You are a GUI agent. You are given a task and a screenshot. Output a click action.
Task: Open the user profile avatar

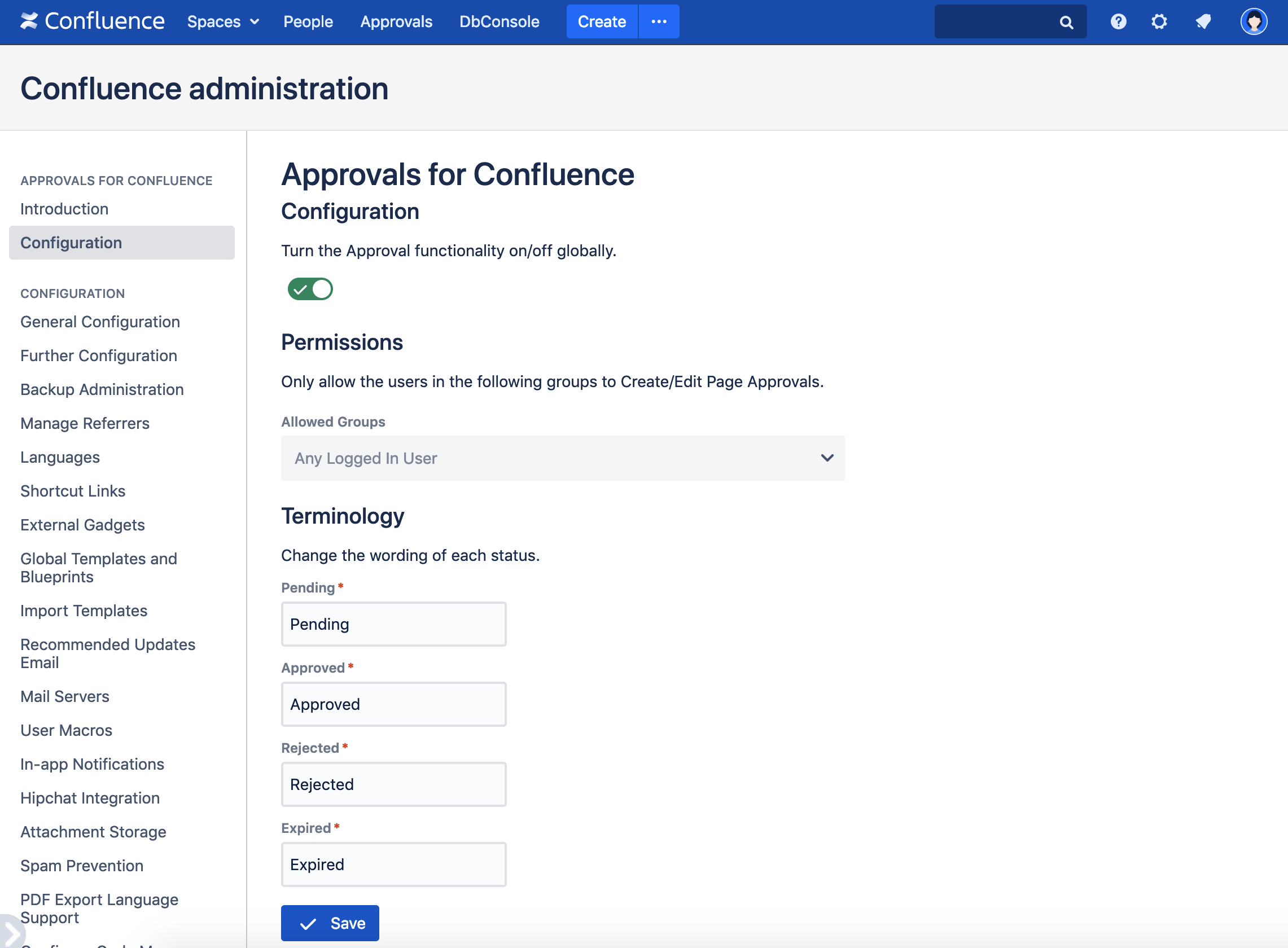[1253, 22]
